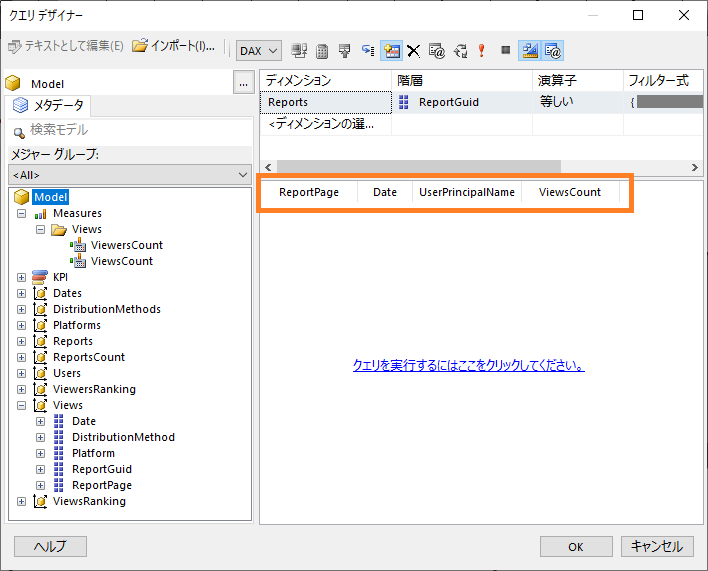Click the 等しい operator cell
Image resolution: width=708 pixels, height=571 pixels.
click(x=578, y=102)
